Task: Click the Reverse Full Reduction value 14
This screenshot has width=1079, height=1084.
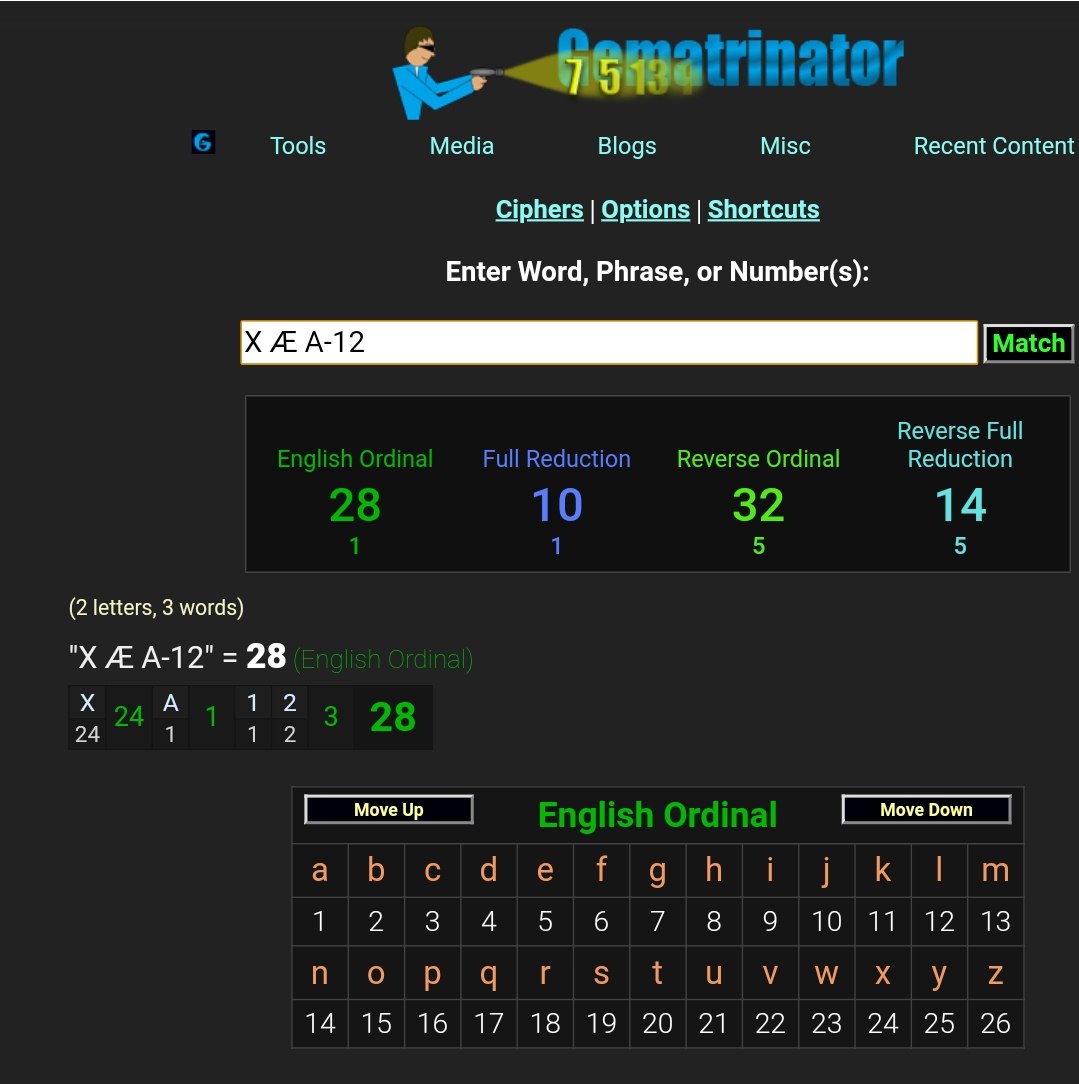Action: (960, 505)
